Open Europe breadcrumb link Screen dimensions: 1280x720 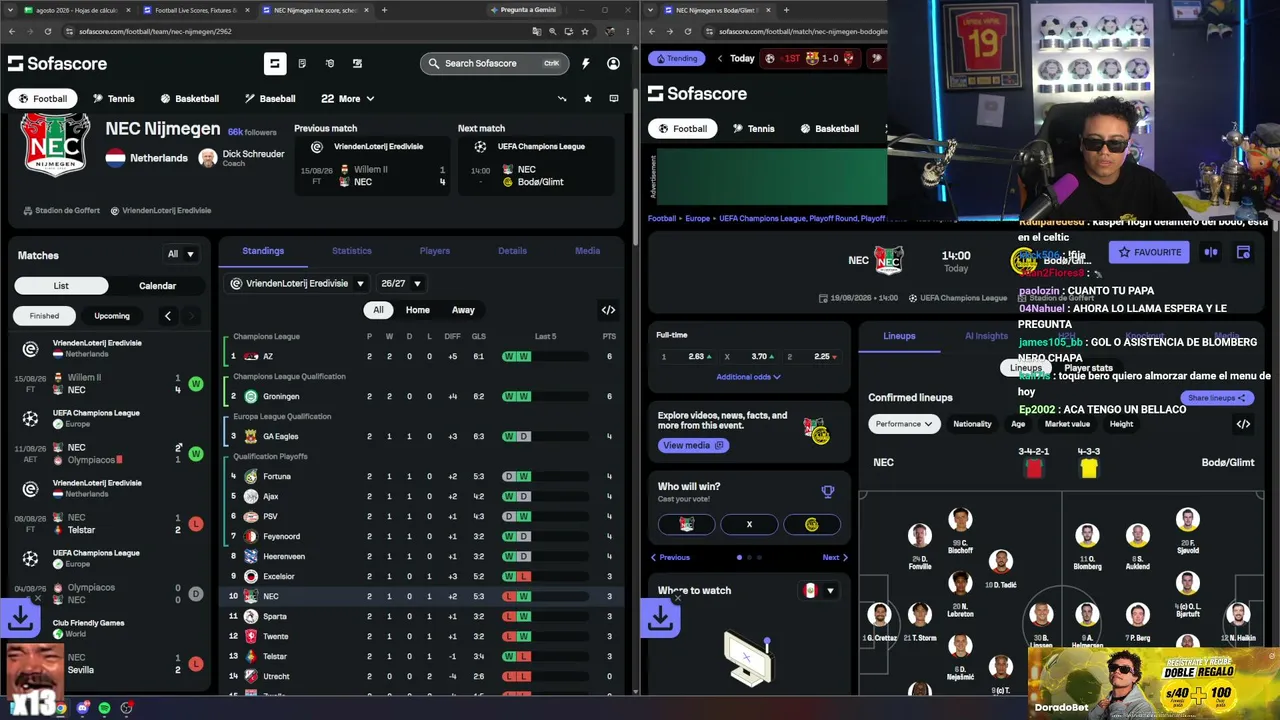tap(698, 218)
